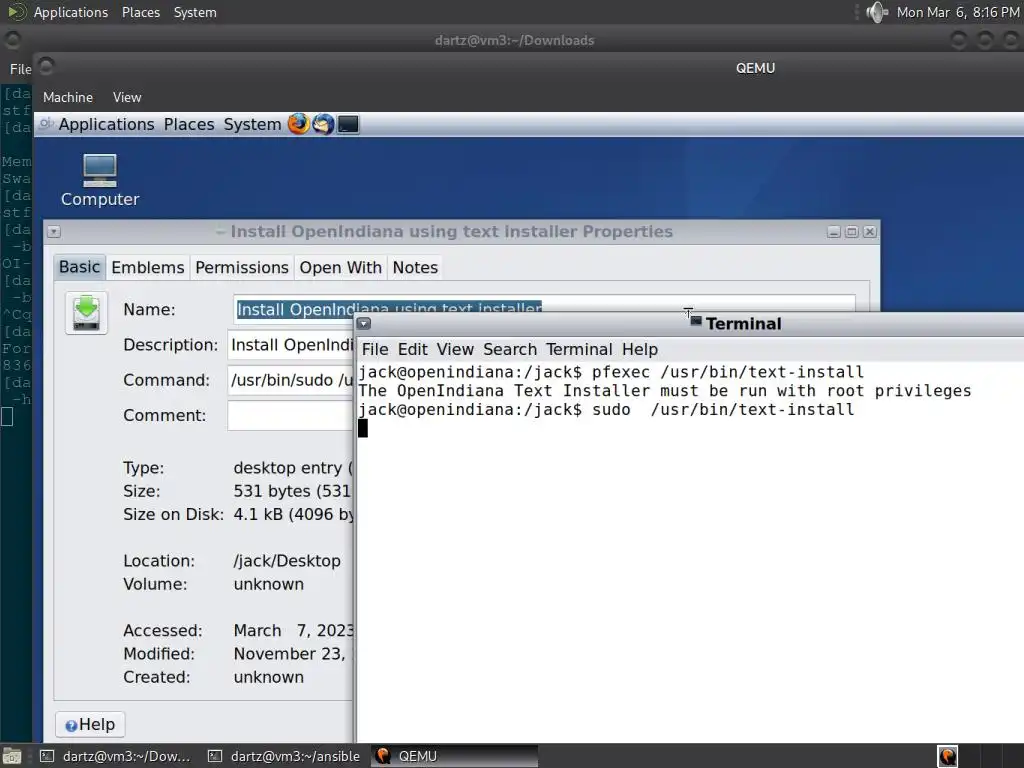Click the Terminal title bar icon
Screen dimensions: 1024x768
pyautogui.click(x=696, y=321)
